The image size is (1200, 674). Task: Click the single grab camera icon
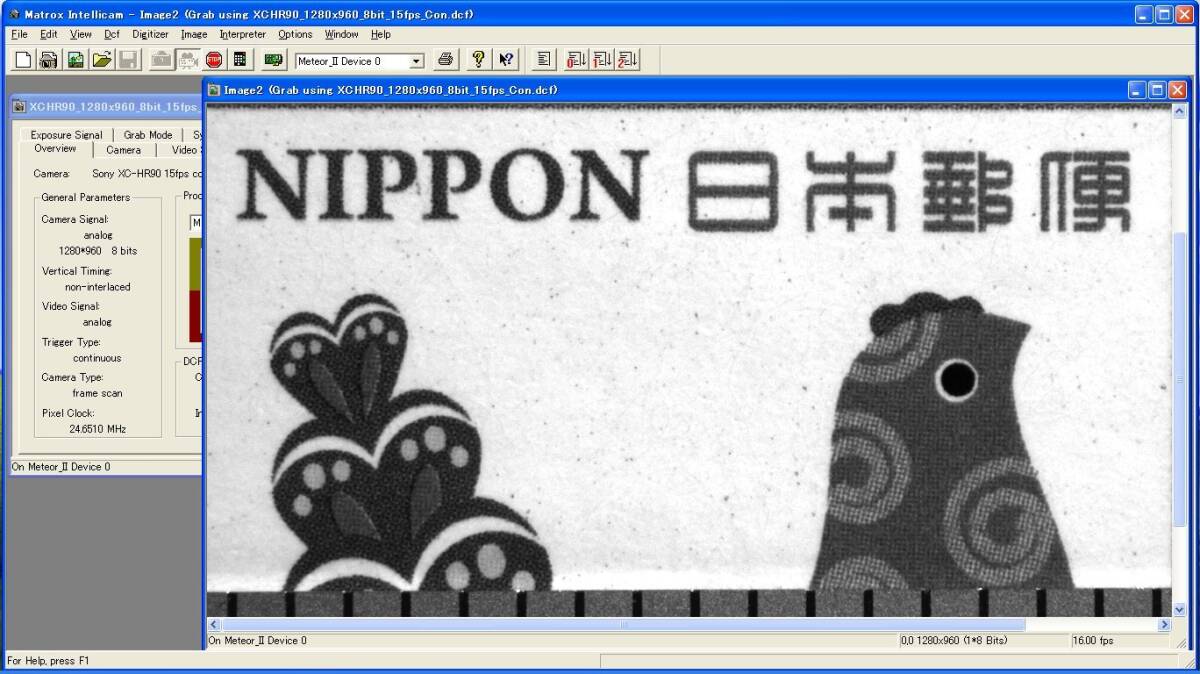pyautogui.click(x=160, y=60)
